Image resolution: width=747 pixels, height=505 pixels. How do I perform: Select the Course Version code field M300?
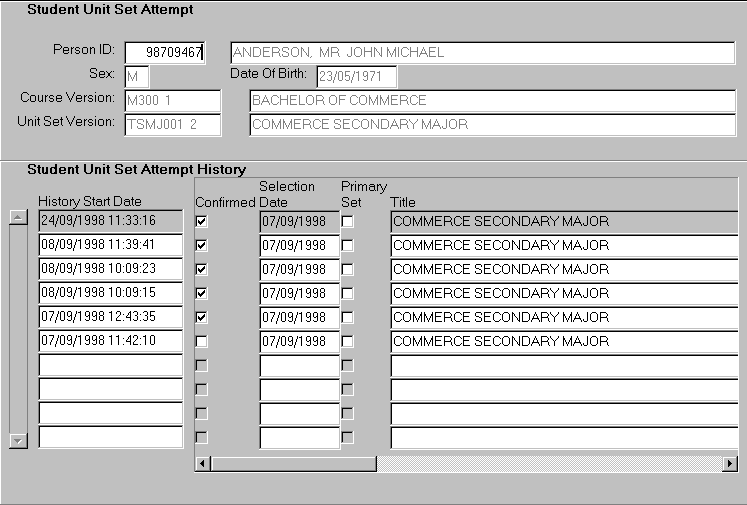pos(171,101)
